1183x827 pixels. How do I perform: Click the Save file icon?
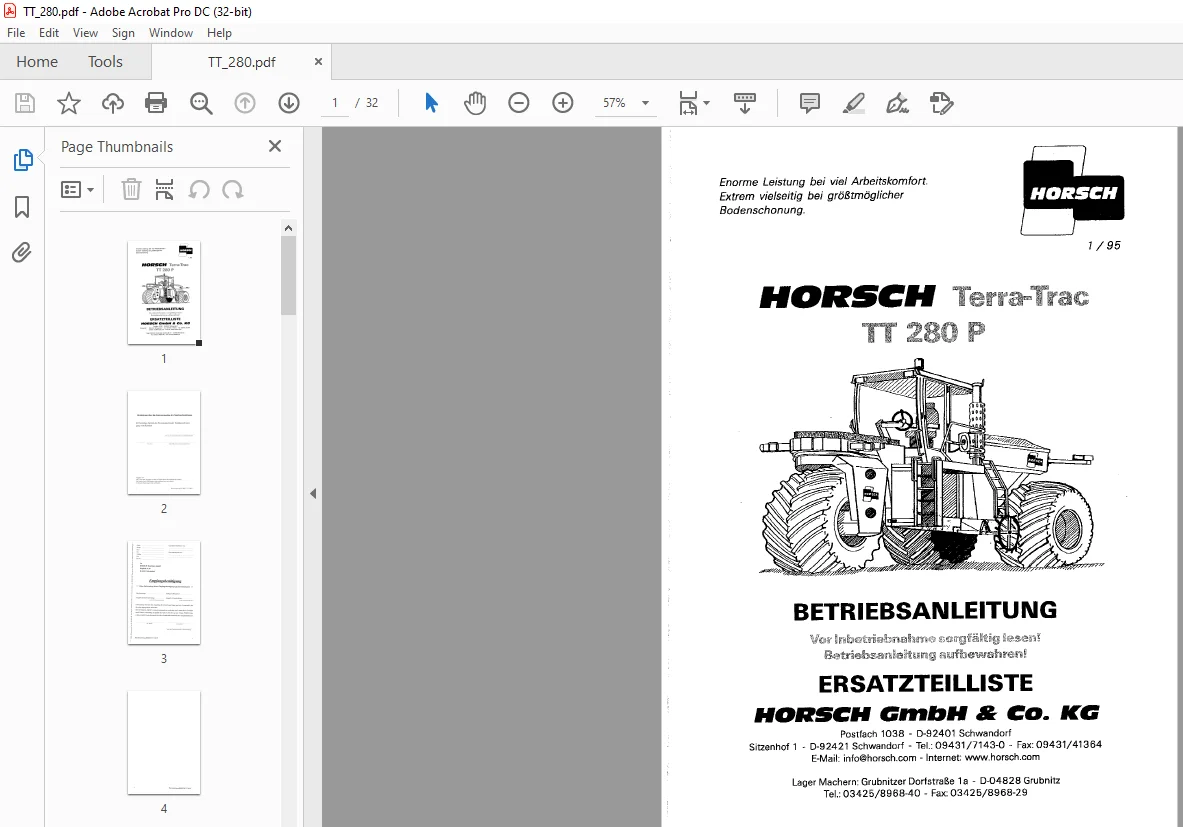click(25, 103)
